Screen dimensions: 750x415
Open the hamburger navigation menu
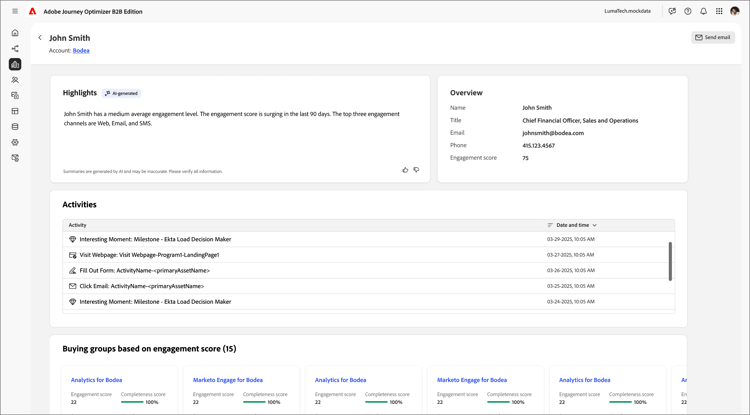(15, 11)
